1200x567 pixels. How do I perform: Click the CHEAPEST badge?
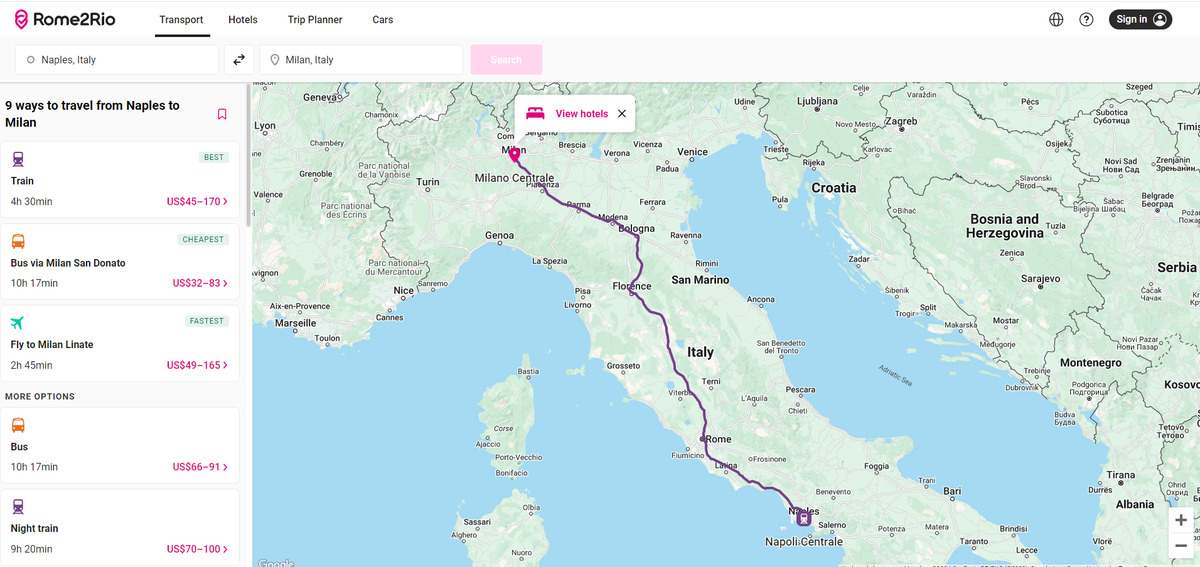(203, 239)
